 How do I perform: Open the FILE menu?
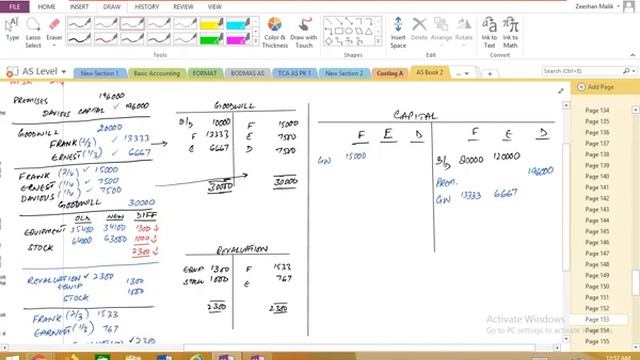point(14,7)
